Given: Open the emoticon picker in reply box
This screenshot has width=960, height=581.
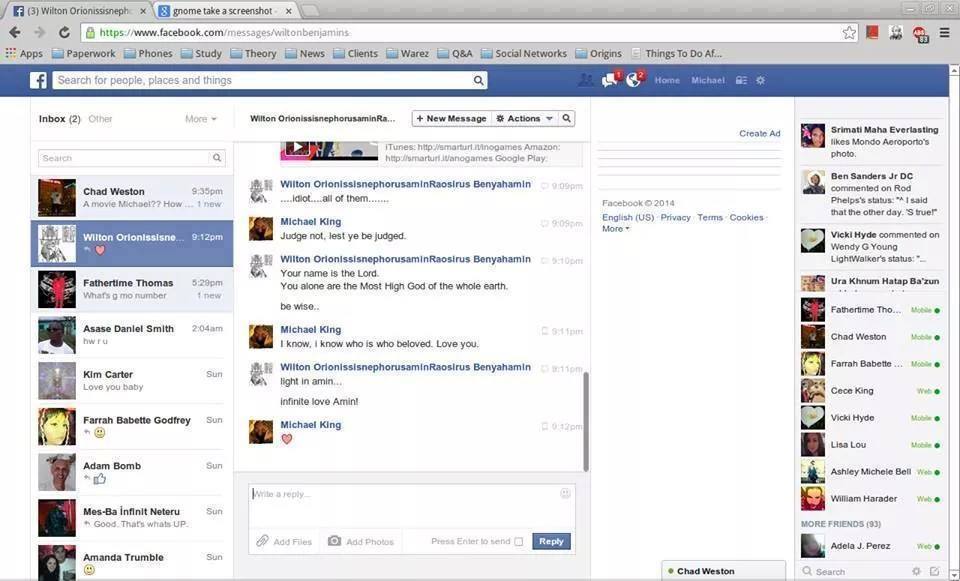Looking at the screenshot, I should [x=565, y=493].
